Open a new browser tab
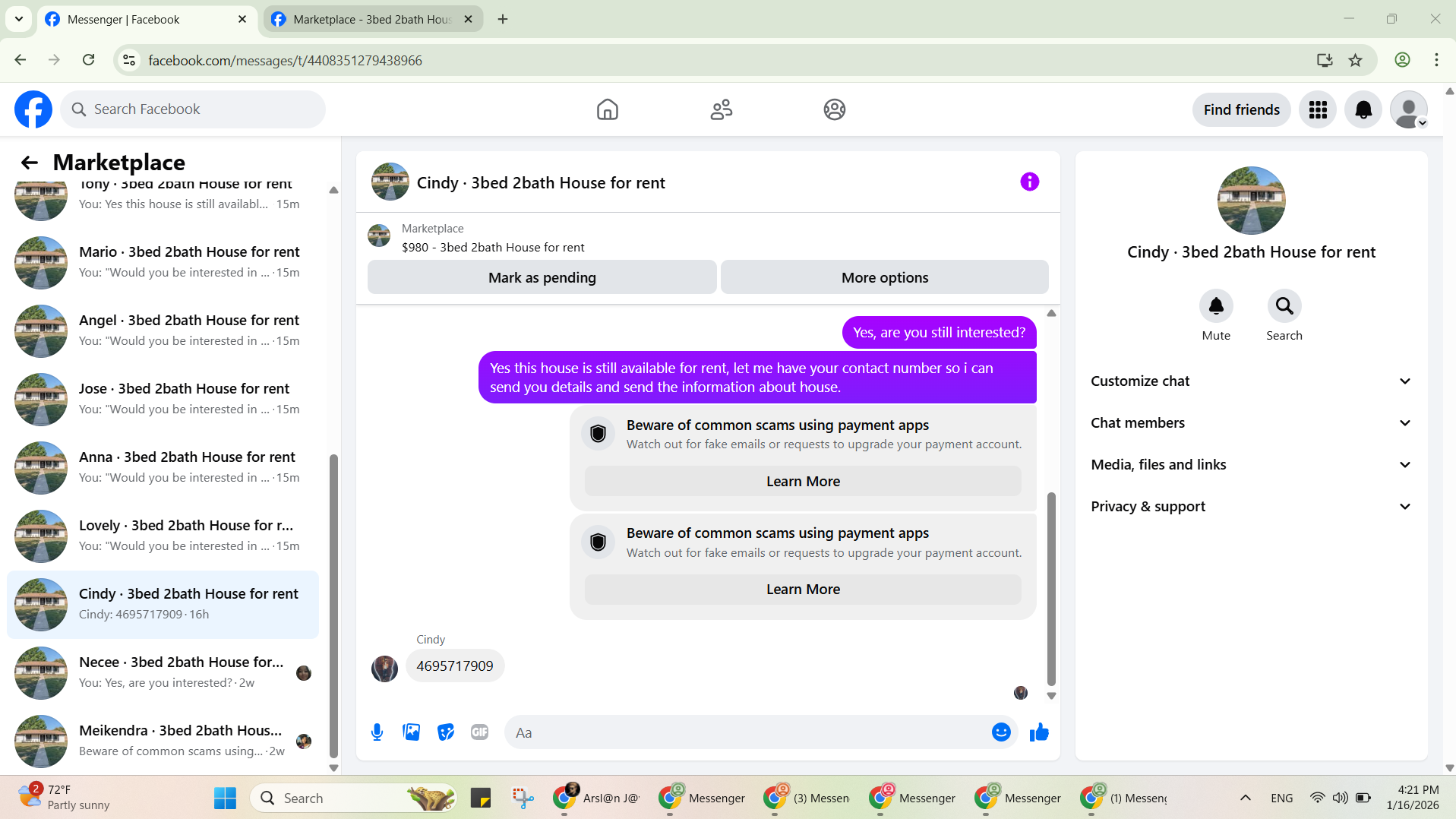The width and height of the screenshot is (1456, 819). (502, 19)
